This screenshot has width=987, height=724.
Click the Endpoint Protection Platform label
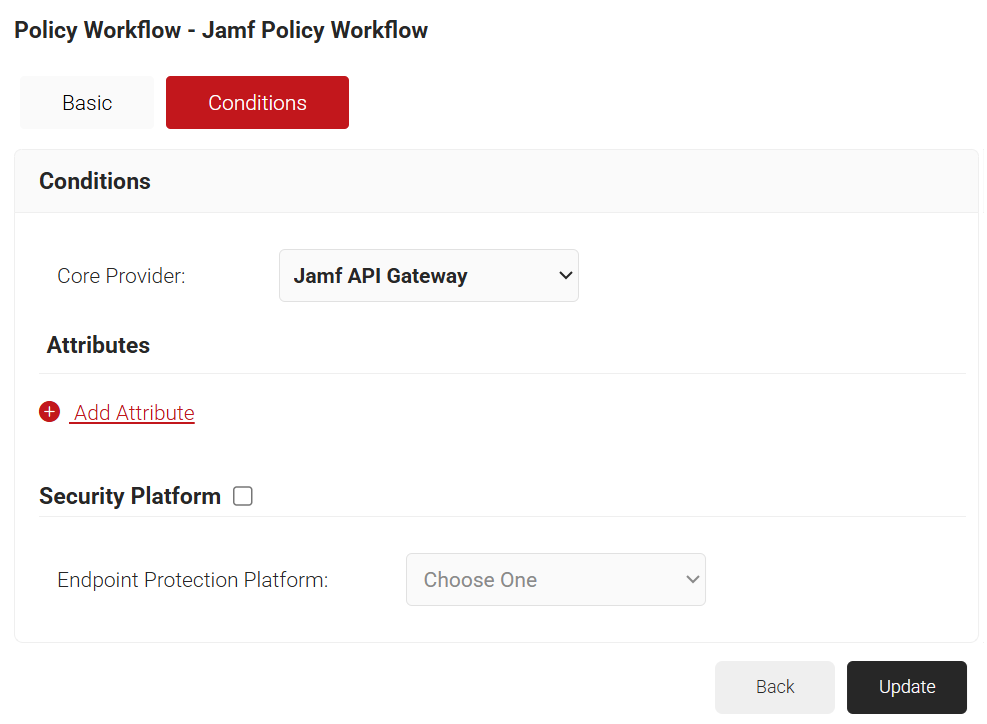coord(193,580)
